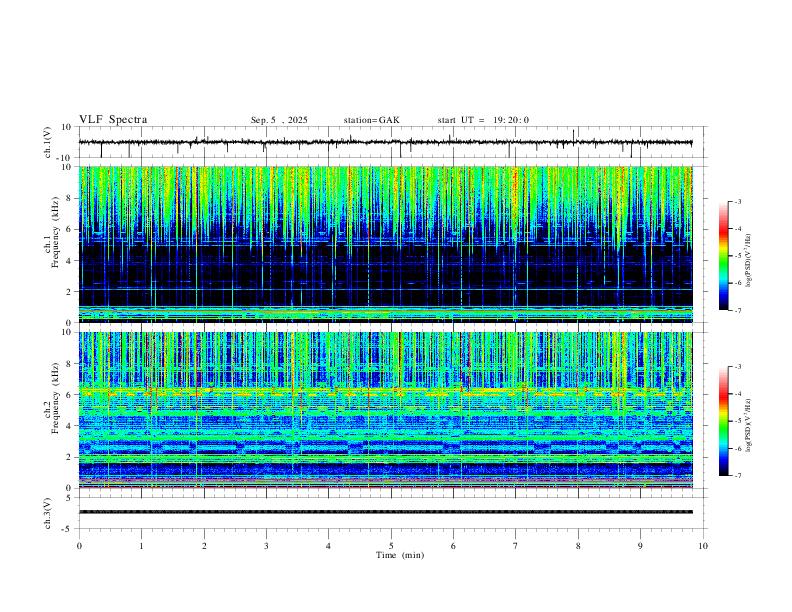792x612 pixels.
Task: Click time axis tick label "3"
Action: [x=266, y=546]
